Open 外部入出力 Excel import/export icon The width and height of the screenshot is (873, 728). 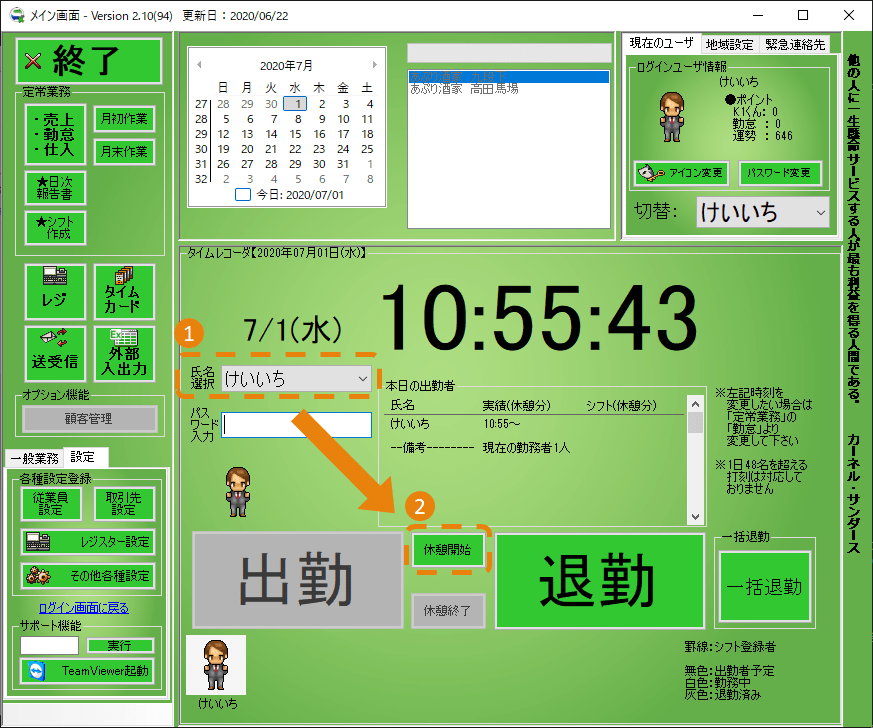(124, 353)
